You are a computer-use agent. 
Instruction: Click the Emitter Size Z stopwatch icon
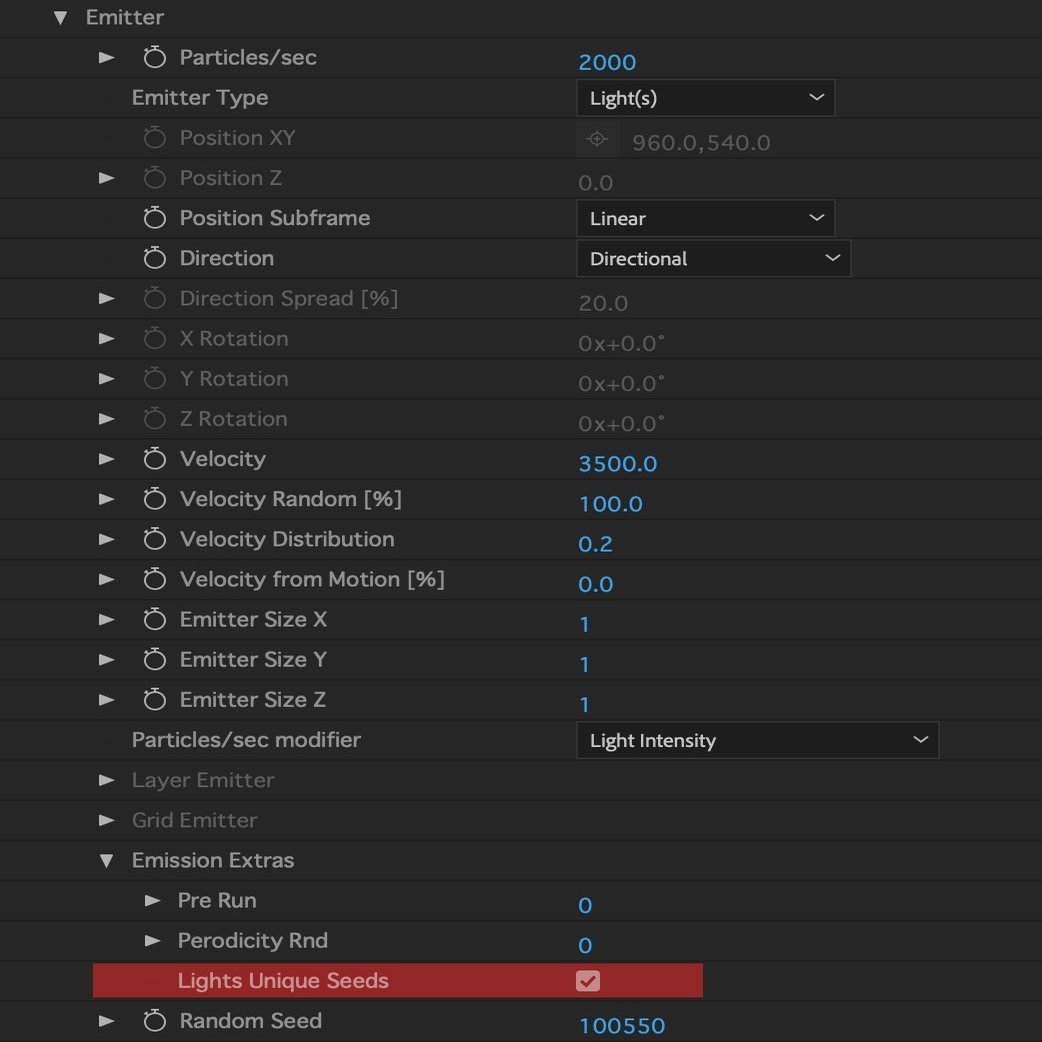point(155,699)
